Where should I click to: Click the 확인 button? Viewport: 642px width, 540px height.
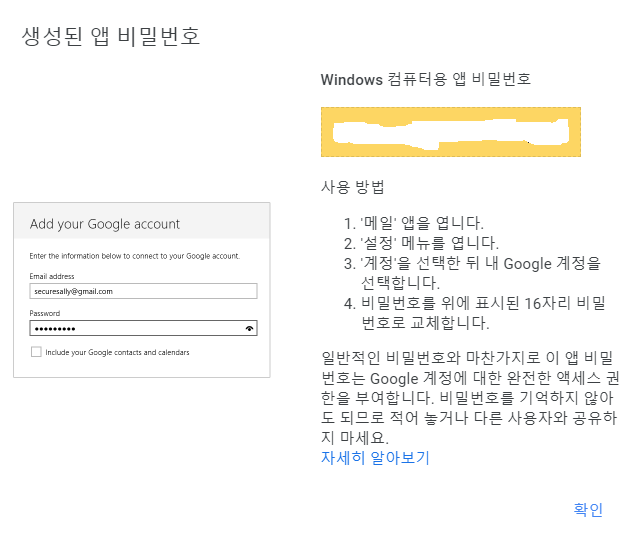point(587,510)
